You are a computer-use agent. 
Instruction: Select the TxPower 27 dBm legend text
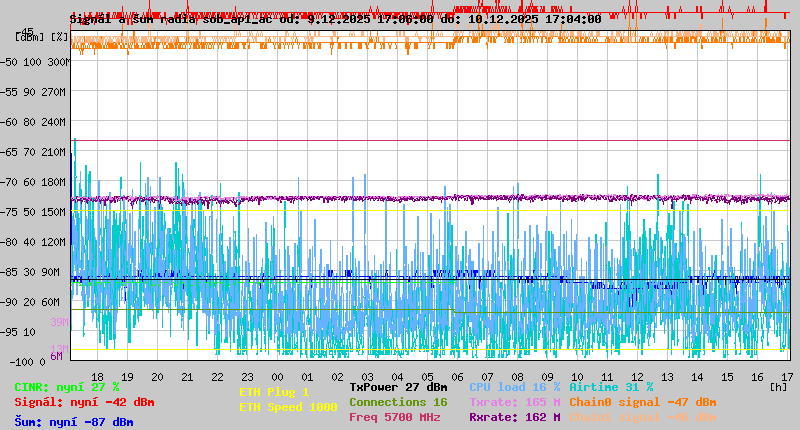pyautogui.click(x=398, y=387)
